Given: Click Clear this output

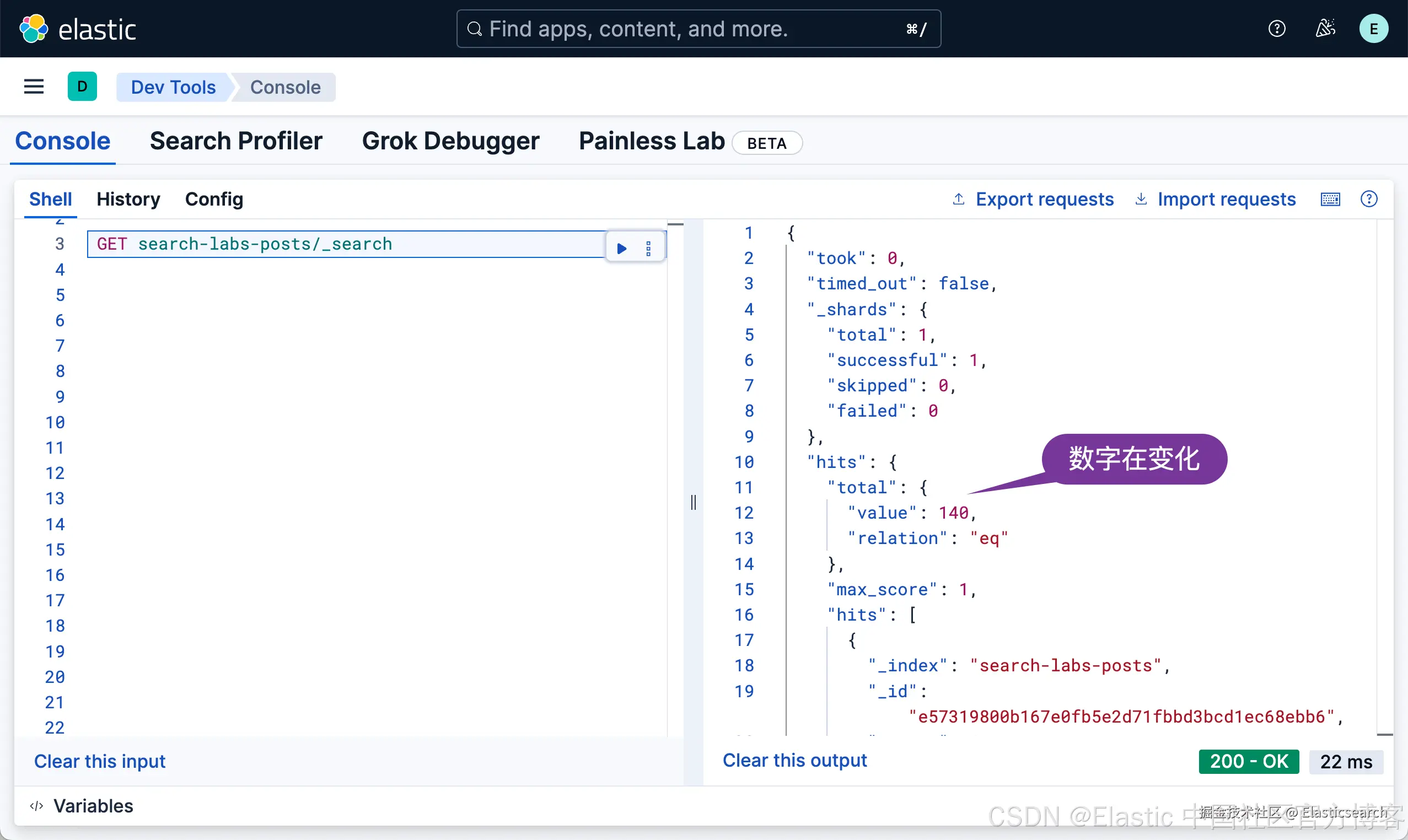Looking at the screenshot, I should coord(794,760).
